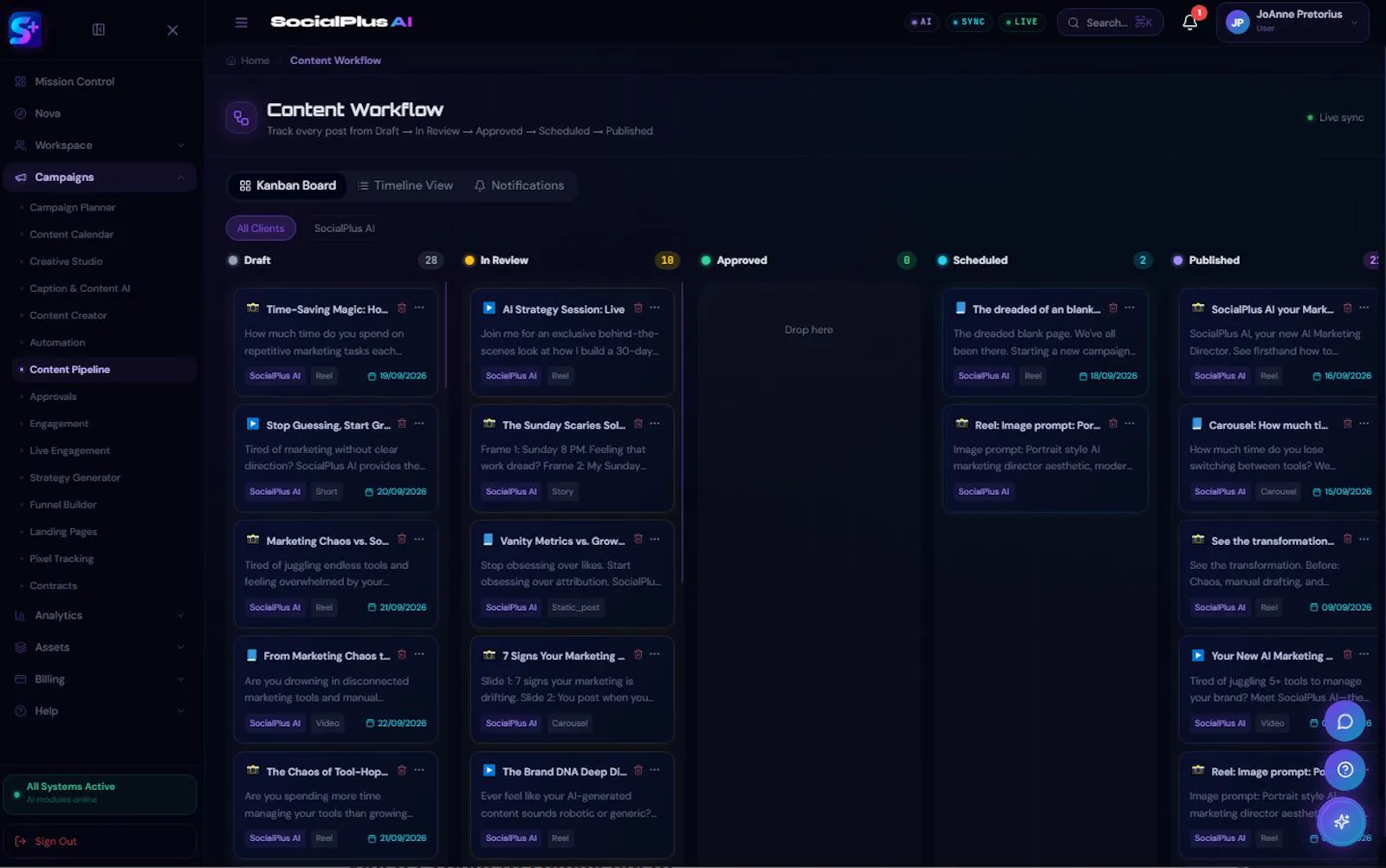Delete The Brand DNA Deep Di... card
Screen dimensions: 1386x868
638,771
